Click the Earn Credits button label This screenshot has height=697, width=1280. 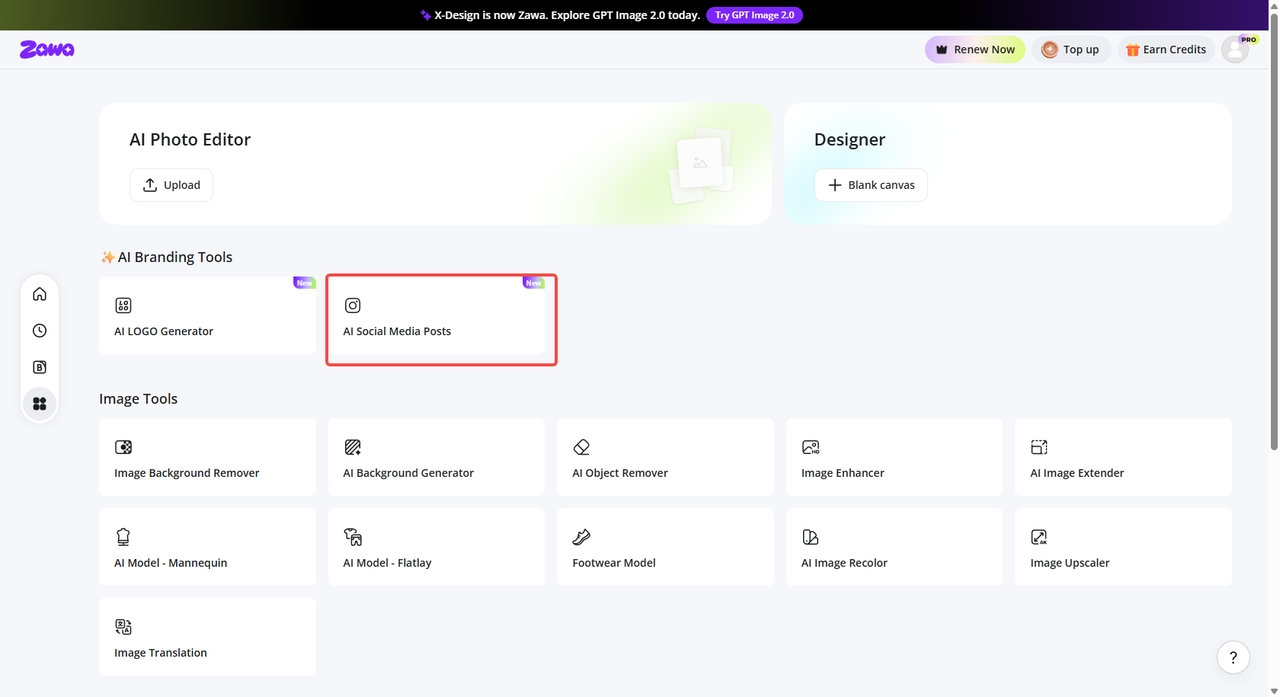tap(1174, 50)
